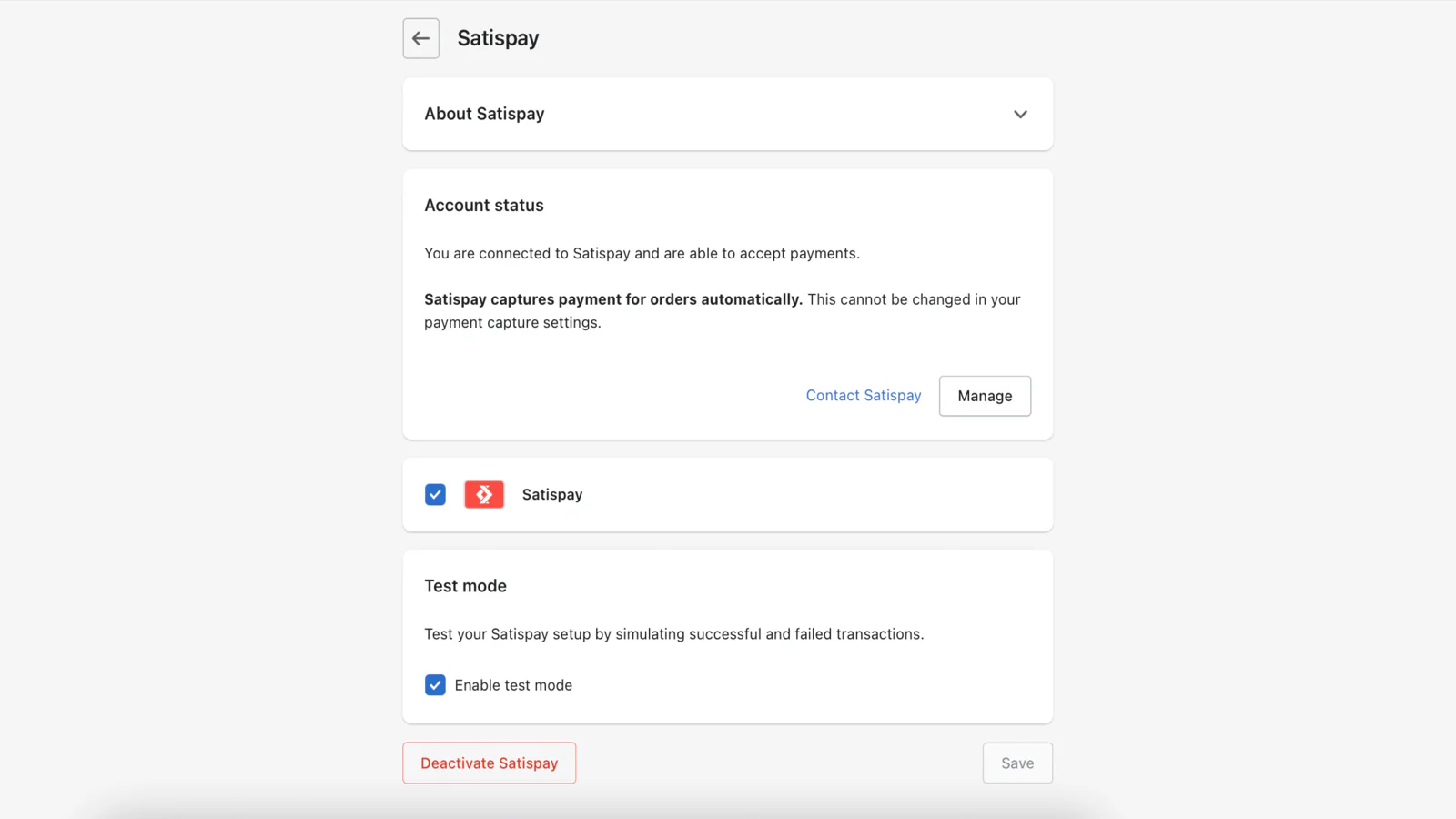The image size is (1456, 819).
Task: Click the Enable test mode label
Action: pyautogui.click(x=513, y=685)
